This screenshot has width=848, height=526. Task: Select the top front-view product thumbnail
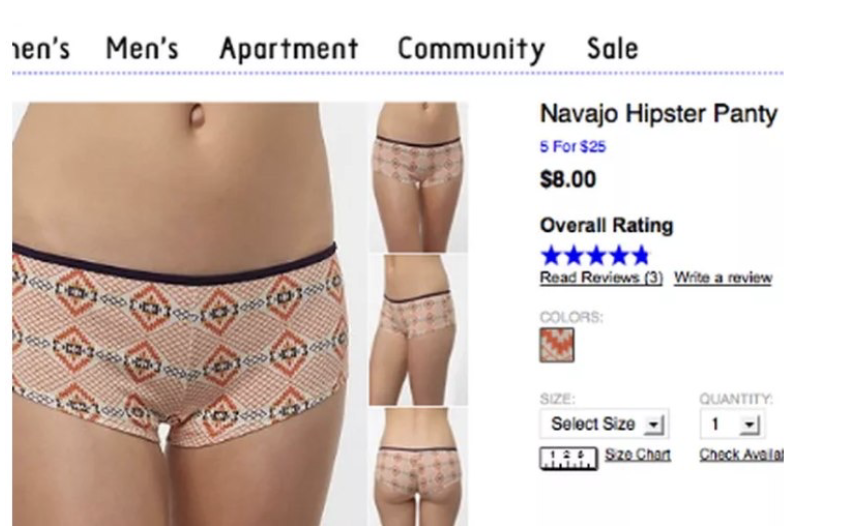pos(419,177)
